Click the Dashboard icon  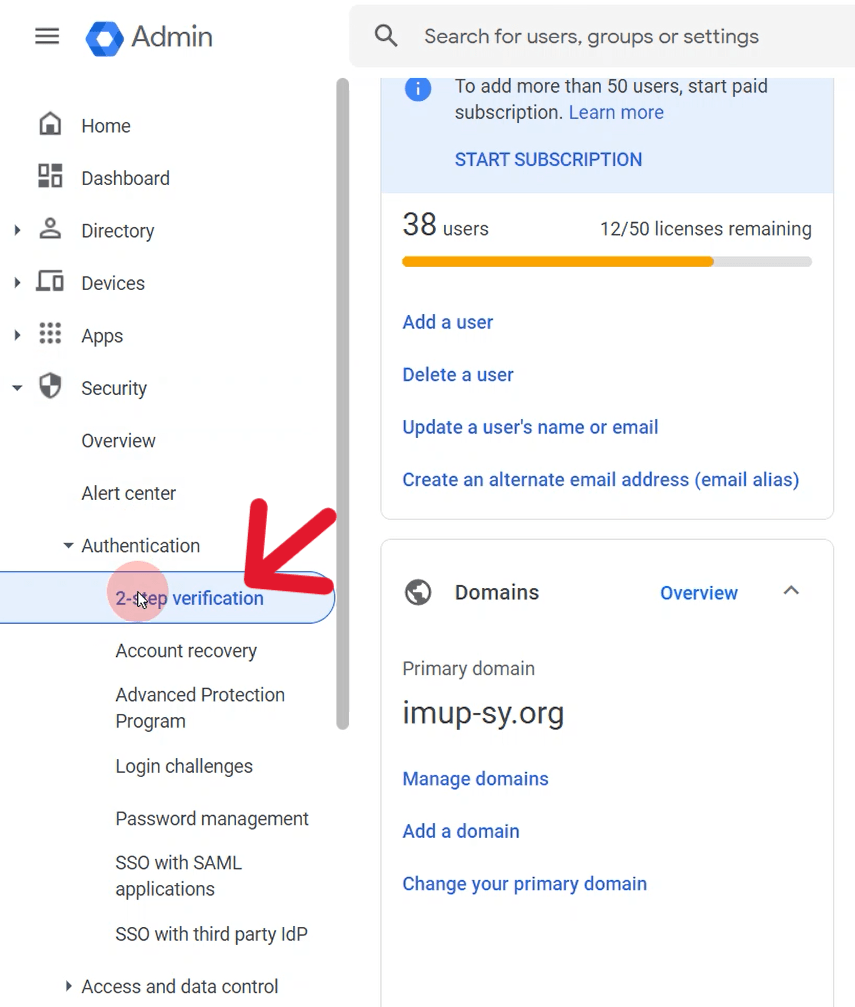[49, 177]
